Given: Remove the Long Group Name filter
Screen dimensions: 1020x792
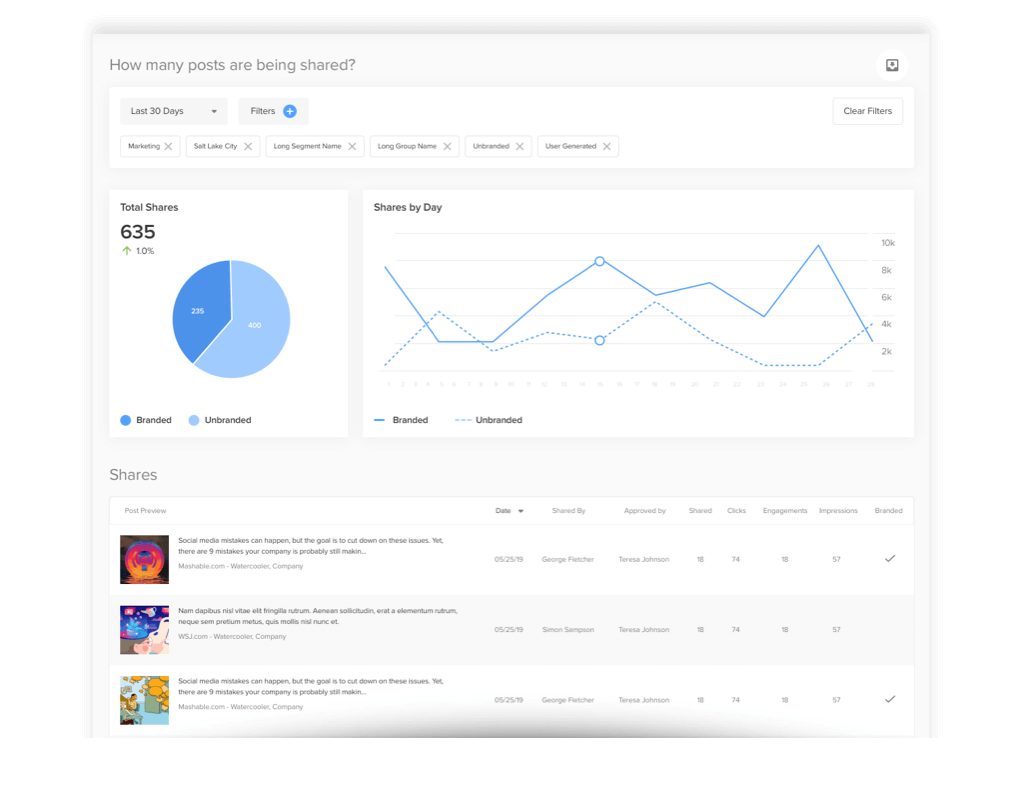Looking at the screenshot, I should (x=447, y=147).
